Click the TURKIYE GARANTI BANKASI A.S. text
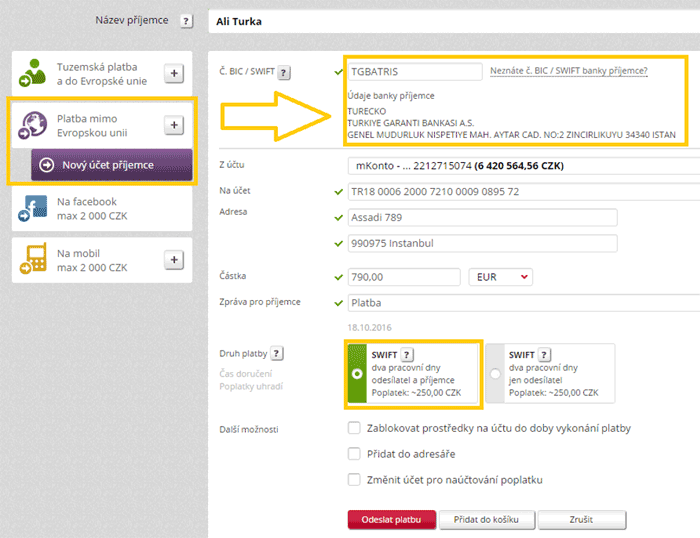 (411, 123)
